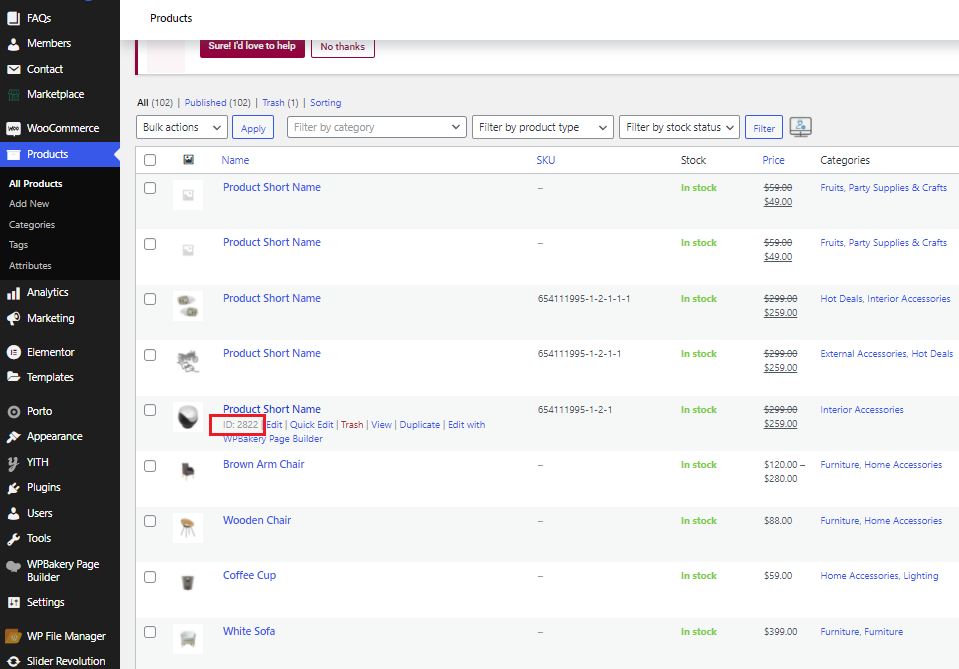
Task: Click Quick Edit for product ID 2822
Action: coord(311,424)
